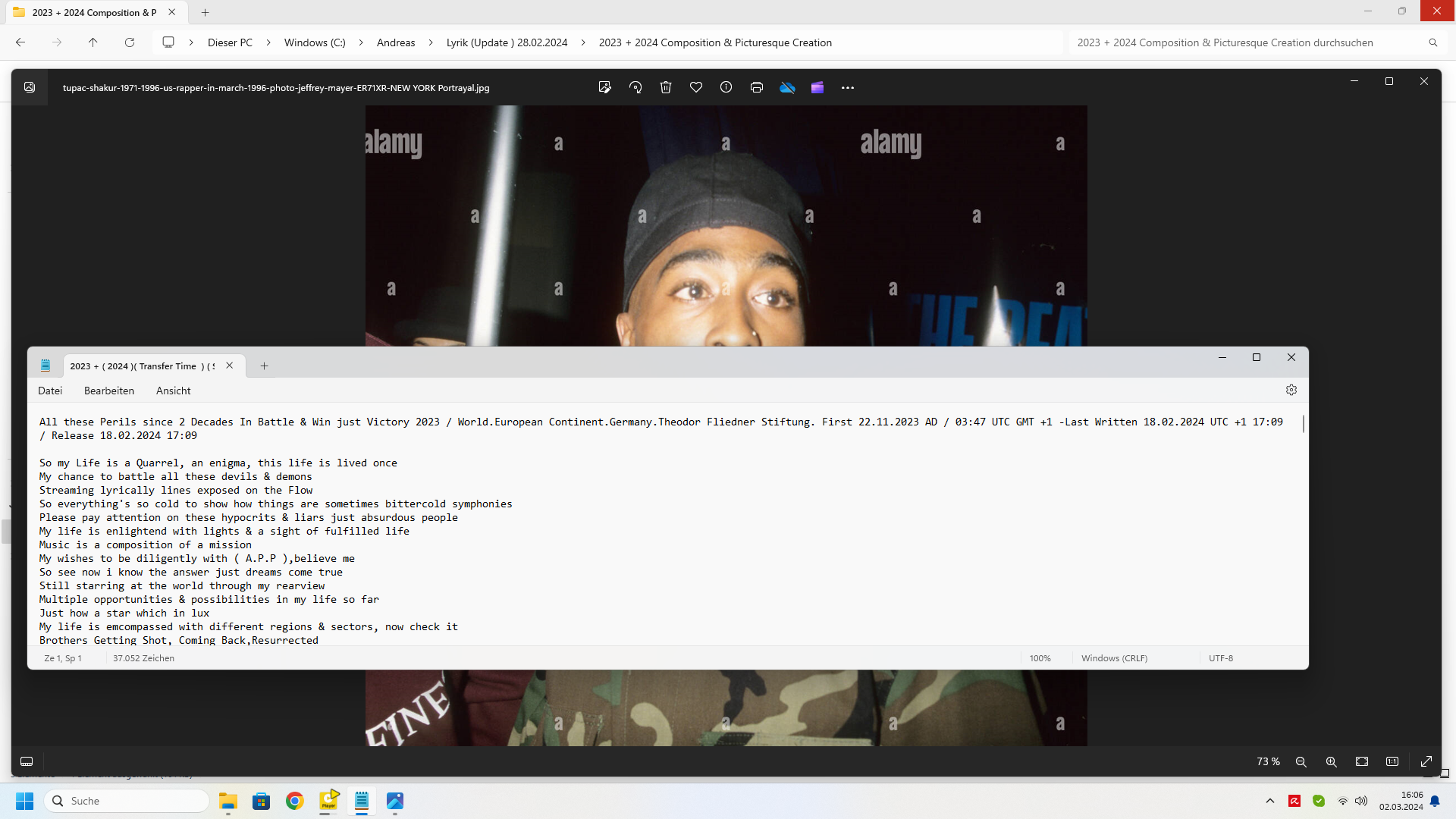Click the '37.052 Zeichen' character count
Screen dimensions: 1456x819
pyautogui.click(x=143, y=658)
